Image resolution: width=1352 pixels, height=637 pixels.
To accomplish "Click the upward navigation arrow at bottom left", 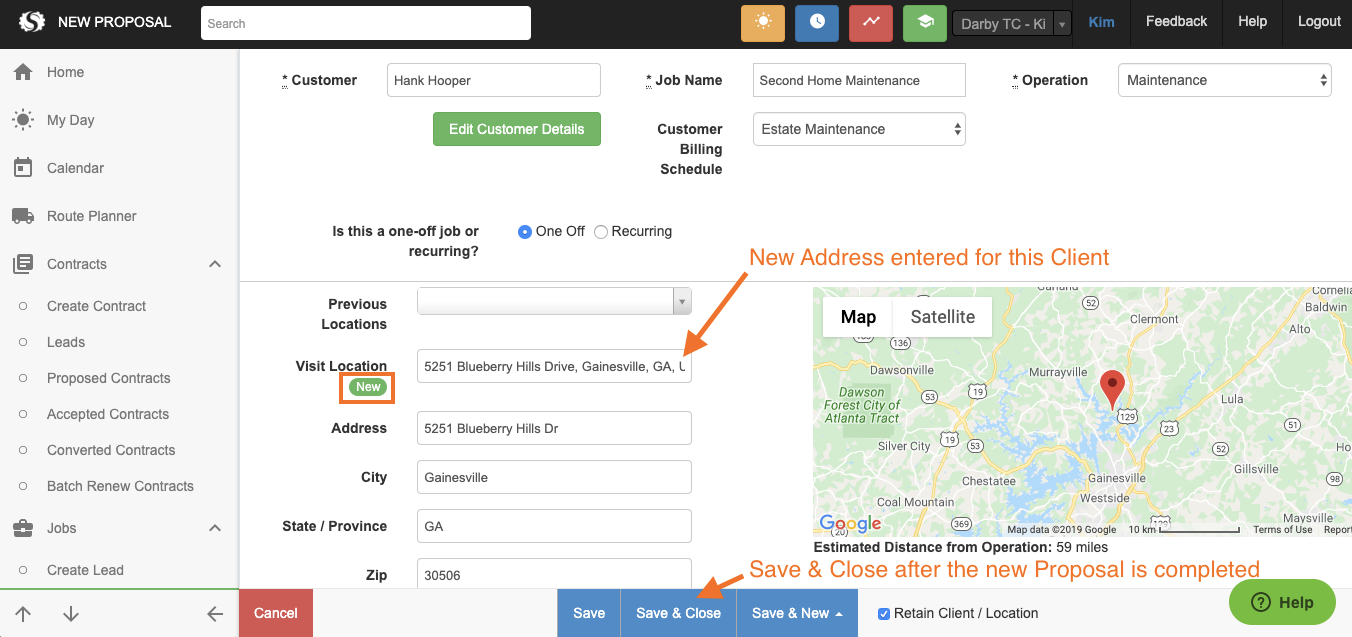I will point(22,613).
